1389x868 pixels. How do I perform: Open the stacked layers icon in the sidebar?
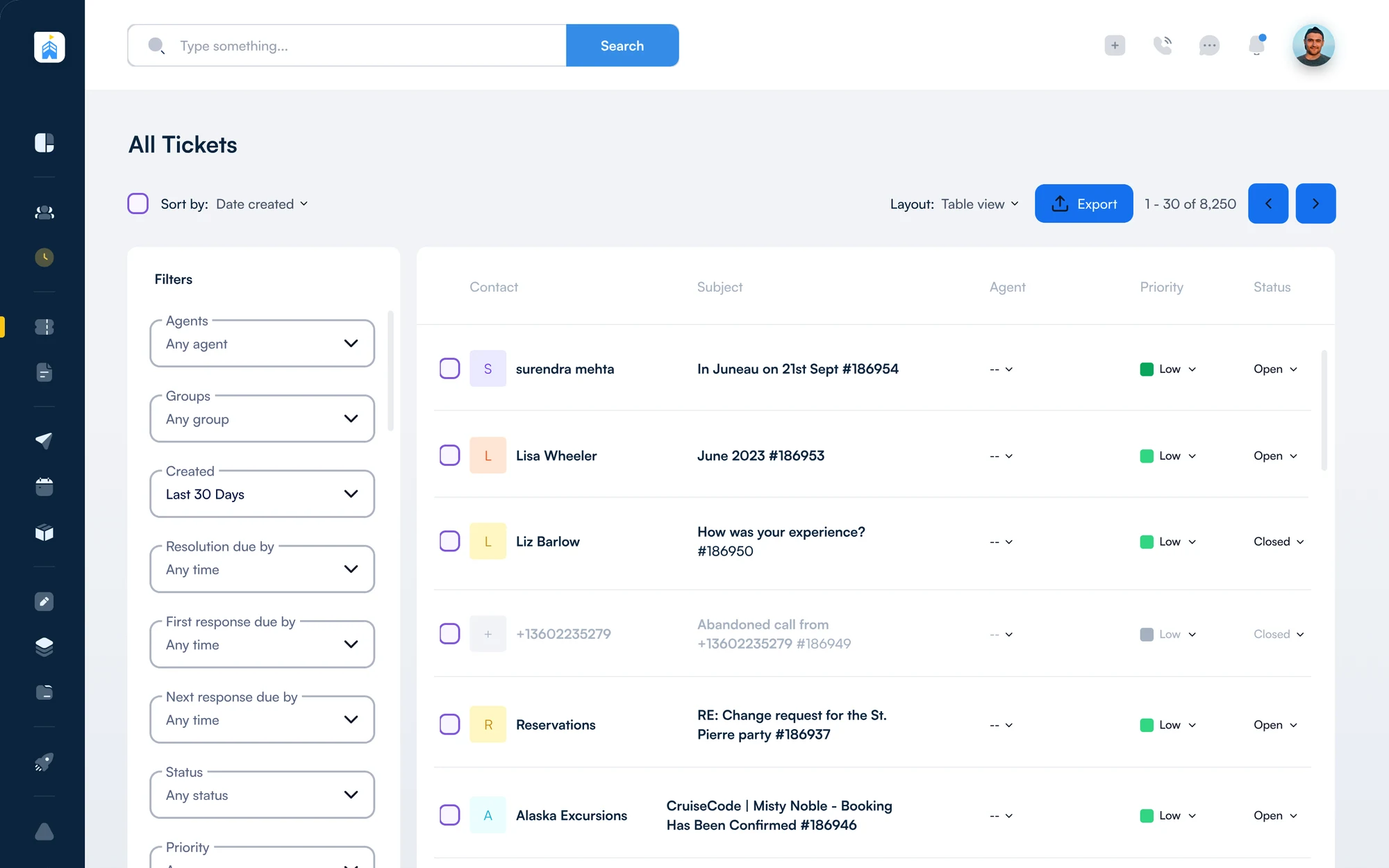pos(44,646)
